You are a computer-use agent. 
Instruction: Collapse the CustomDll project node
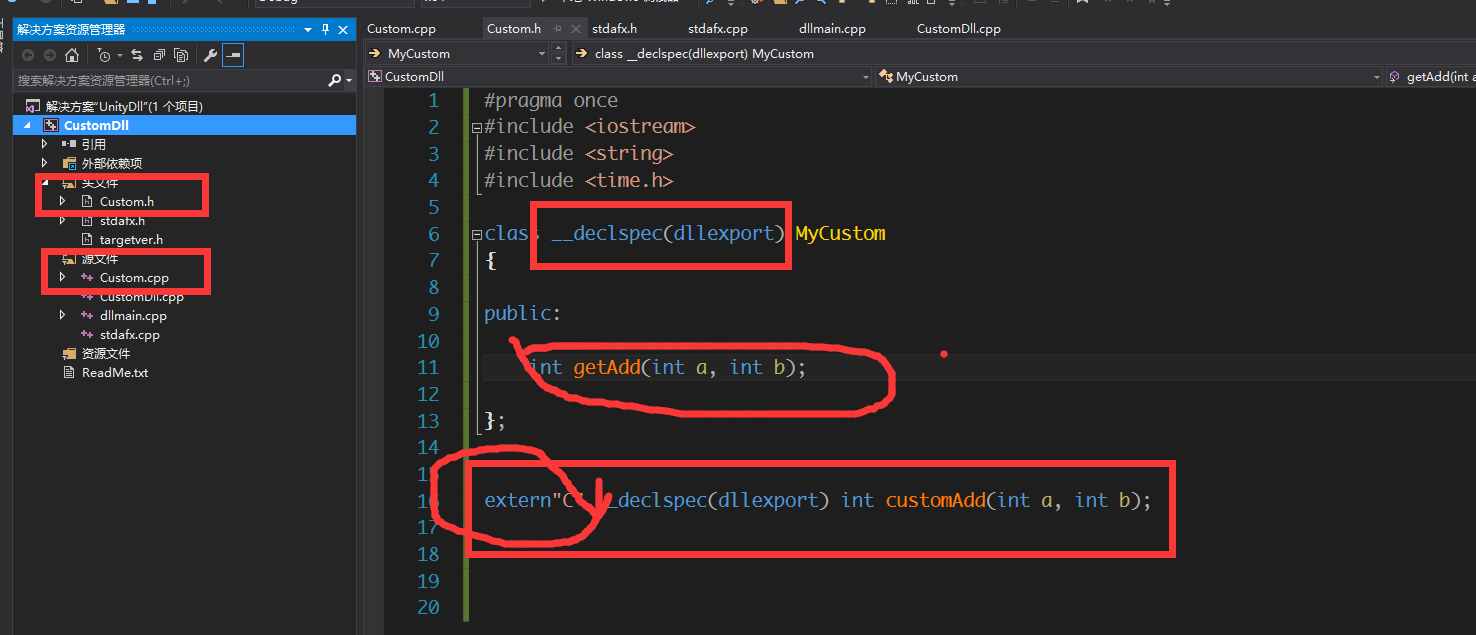pos(25,126)
